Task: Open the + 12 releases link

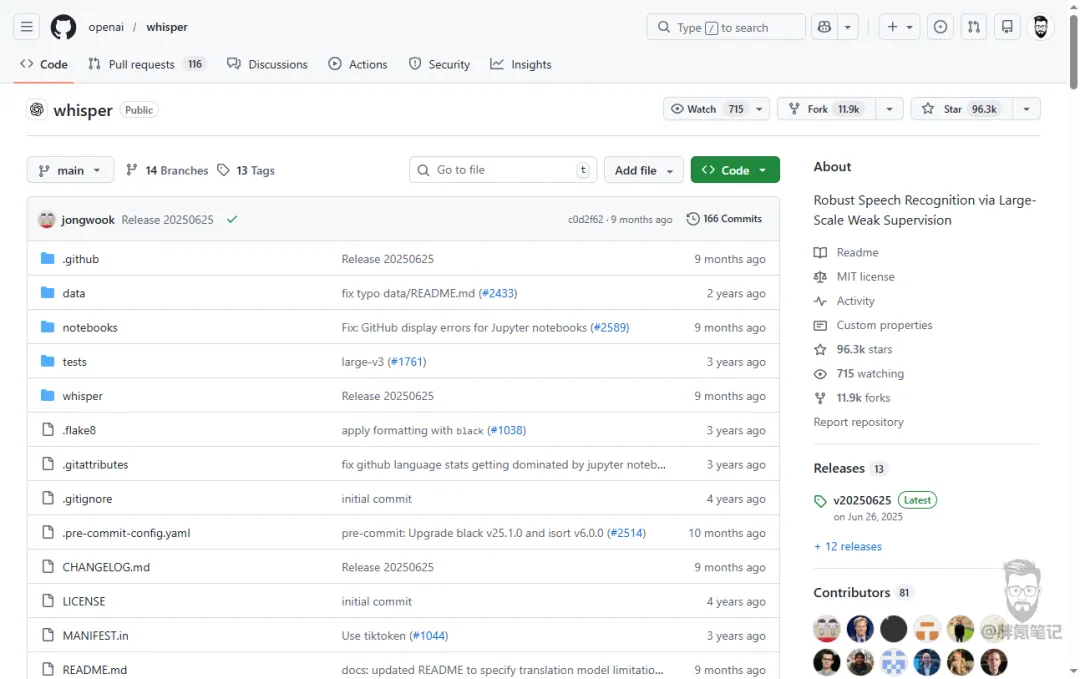Action: 848,546
